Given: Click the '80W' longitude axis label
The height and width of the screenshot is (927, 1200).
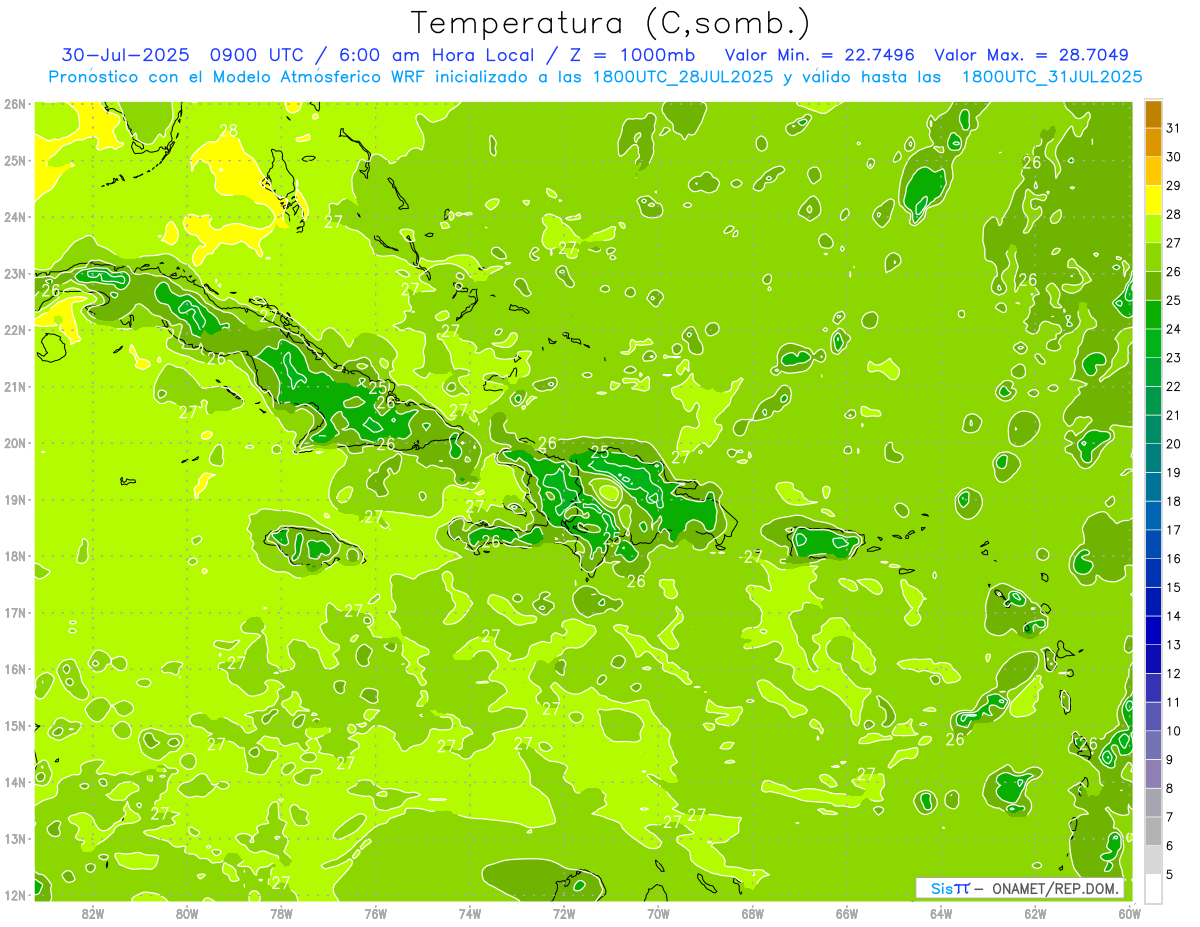Looking at the screenshot, I should 187,913.
